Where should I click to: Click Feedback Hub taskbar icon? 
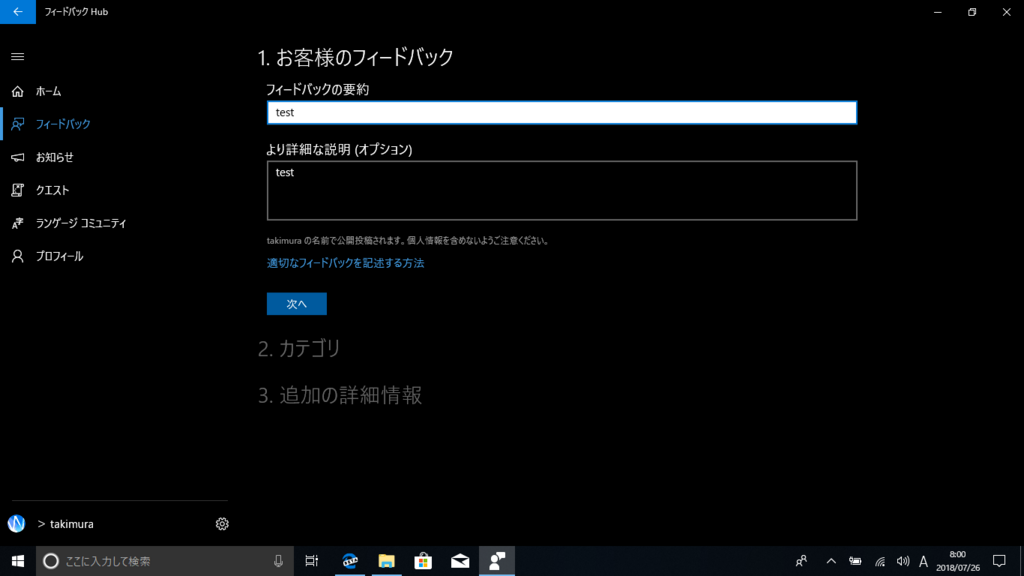pyautogui.click(x=497, y=561)
